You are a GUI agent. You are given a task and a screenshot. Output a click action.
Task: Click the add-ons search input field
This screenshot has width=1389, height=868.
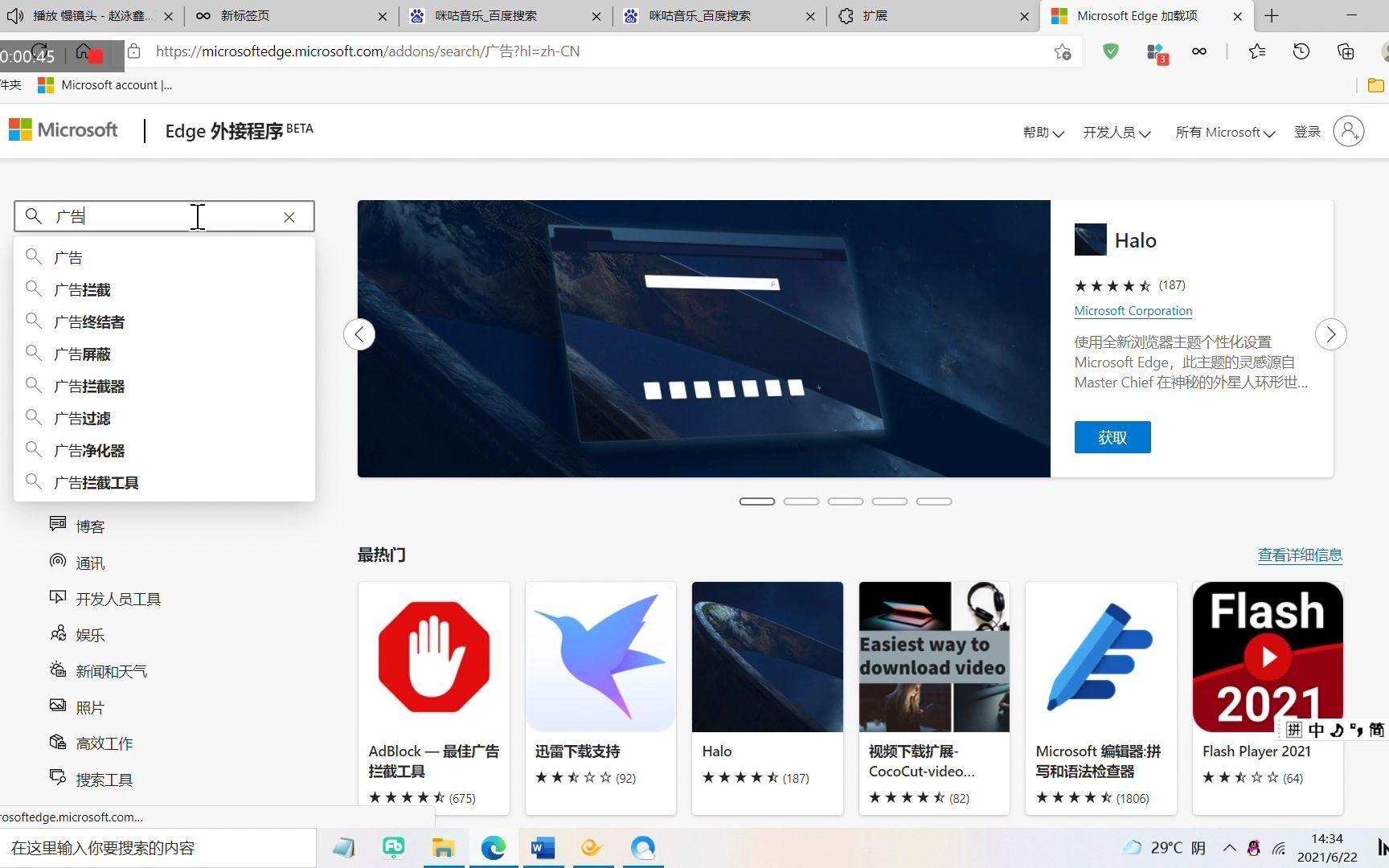point(164,216)
